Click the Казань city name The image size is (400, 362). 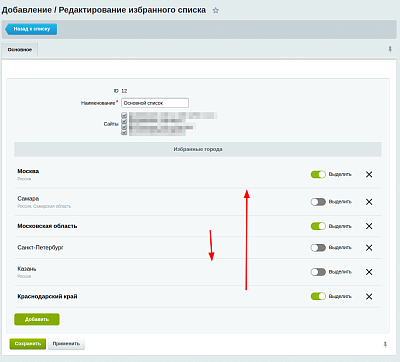(27, 269)
